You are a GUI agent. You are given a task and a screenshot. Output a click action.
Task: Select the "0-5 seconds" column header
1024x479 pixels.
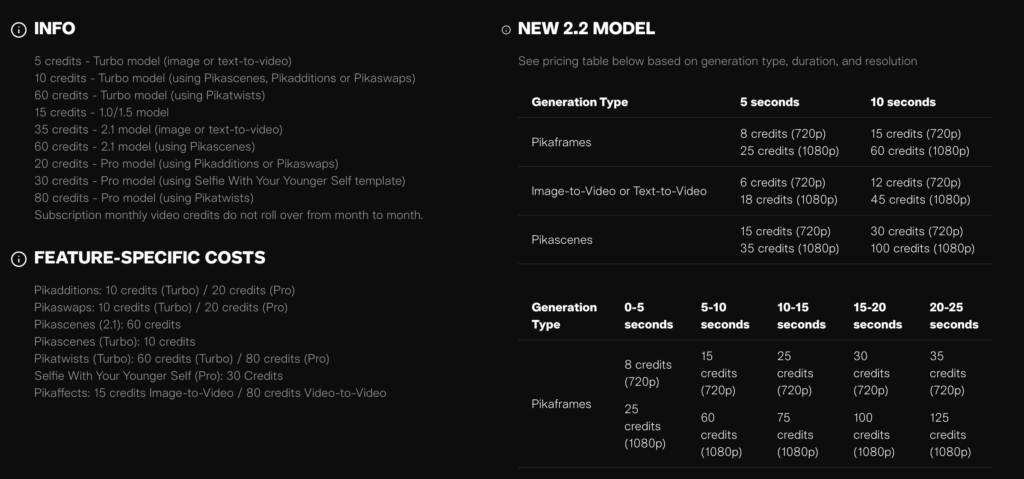click(648, 316)
